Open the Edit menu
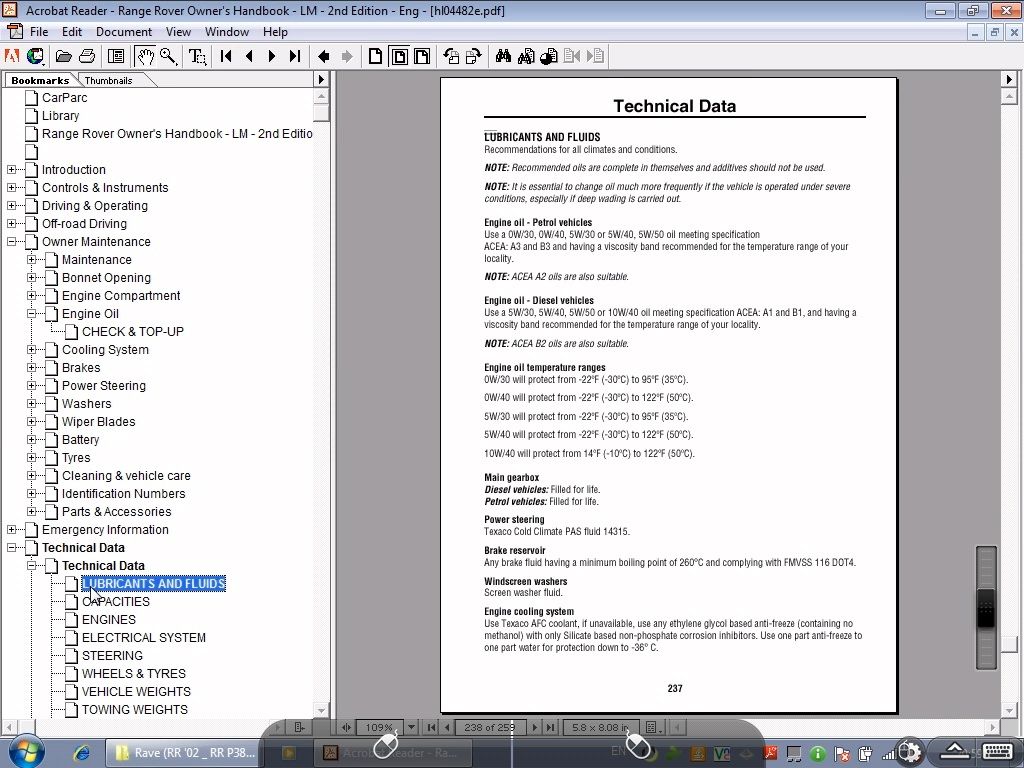 click(x=72, y=31)
